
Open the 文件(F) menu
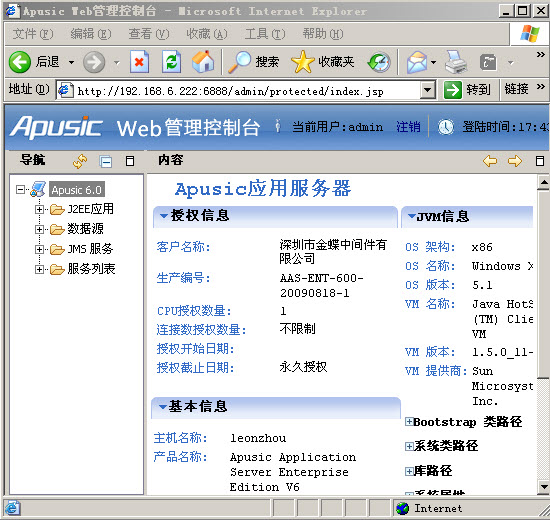pyautogui.click(x=33, y=34)
